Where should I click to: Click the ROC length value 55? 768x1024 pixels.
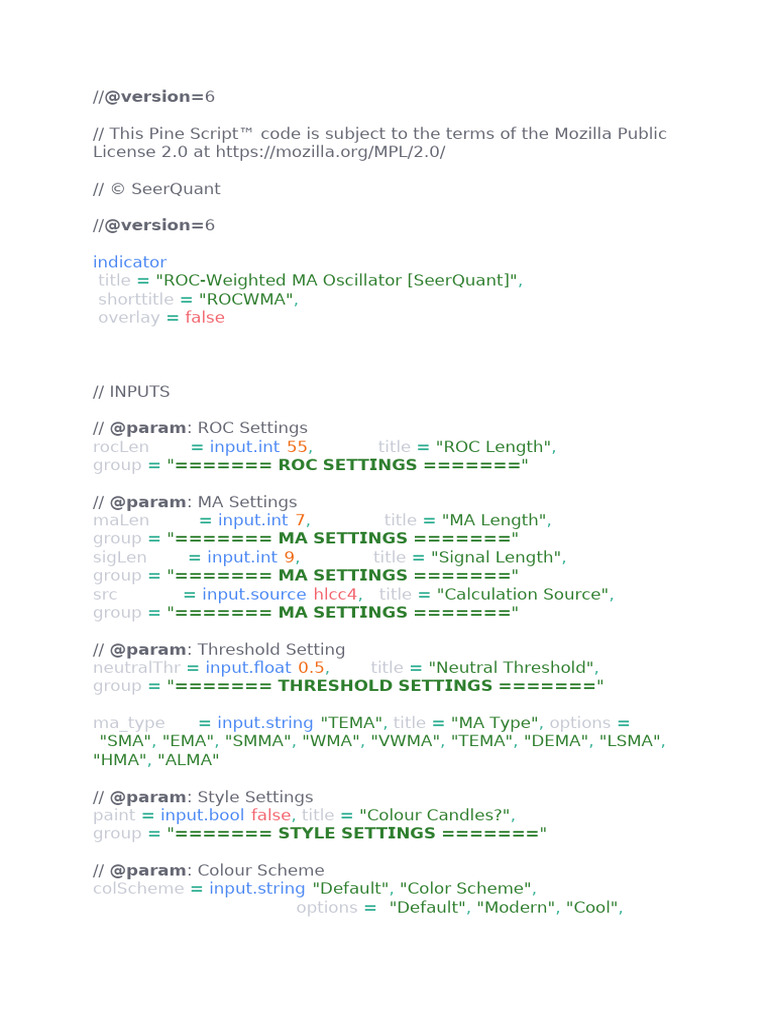297,447
